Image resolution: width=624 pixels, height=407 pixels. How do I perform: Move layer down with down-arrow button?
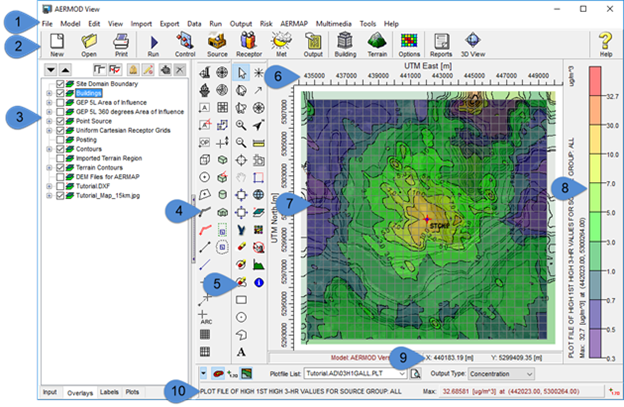tap(51, 70)
